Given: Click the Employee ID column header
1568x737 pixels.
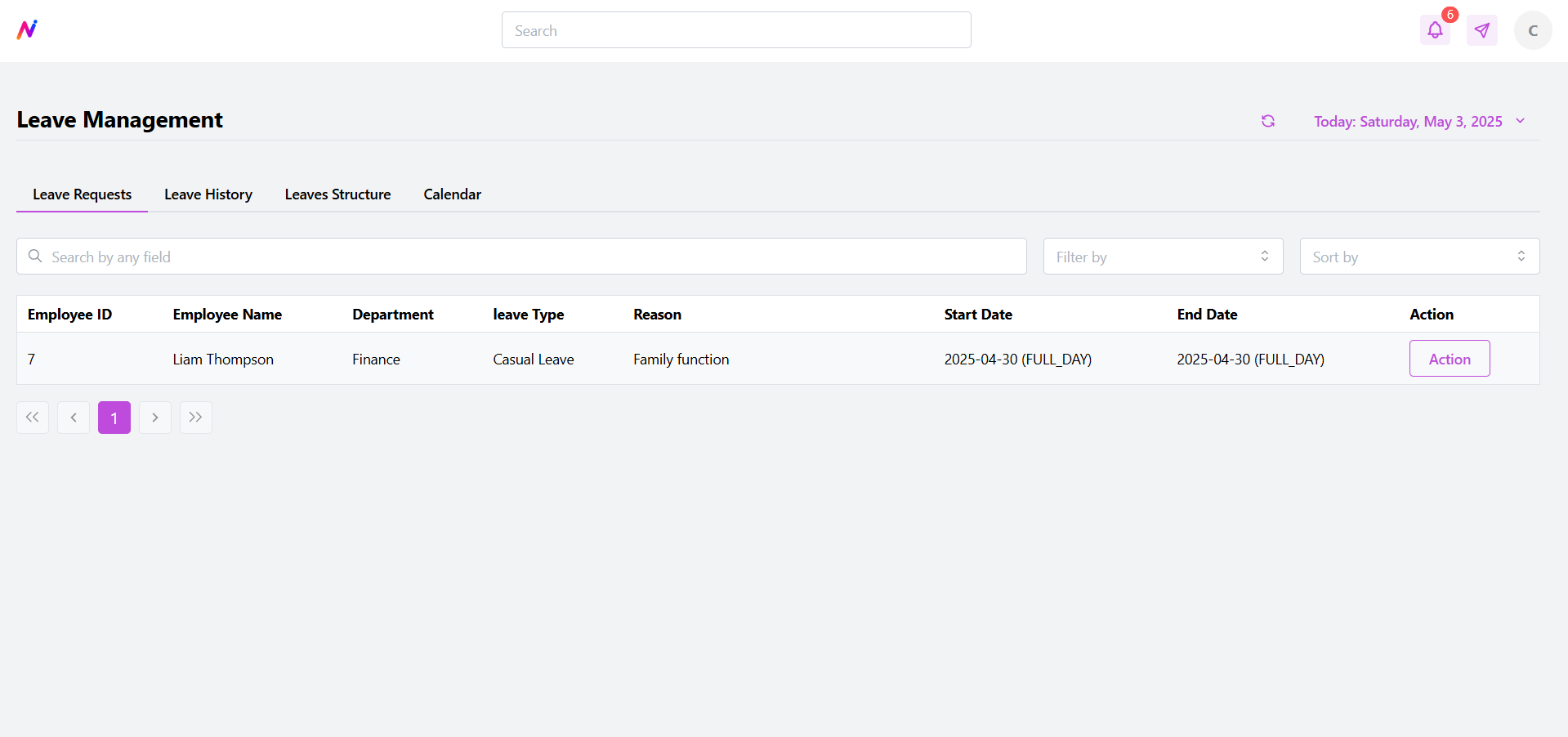Looking at the screenshot, I should pyautogui.click(x=69, y=315).
